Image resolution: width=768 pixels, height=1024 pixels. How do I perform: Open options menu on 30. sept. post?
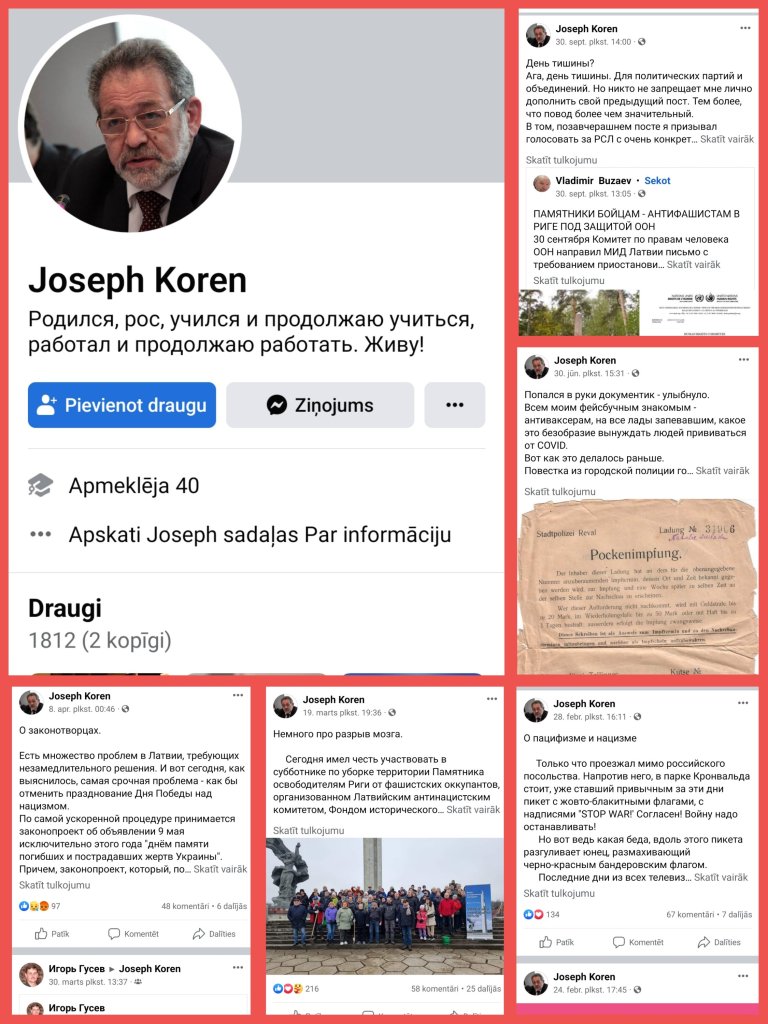click(x=745, y=28)
